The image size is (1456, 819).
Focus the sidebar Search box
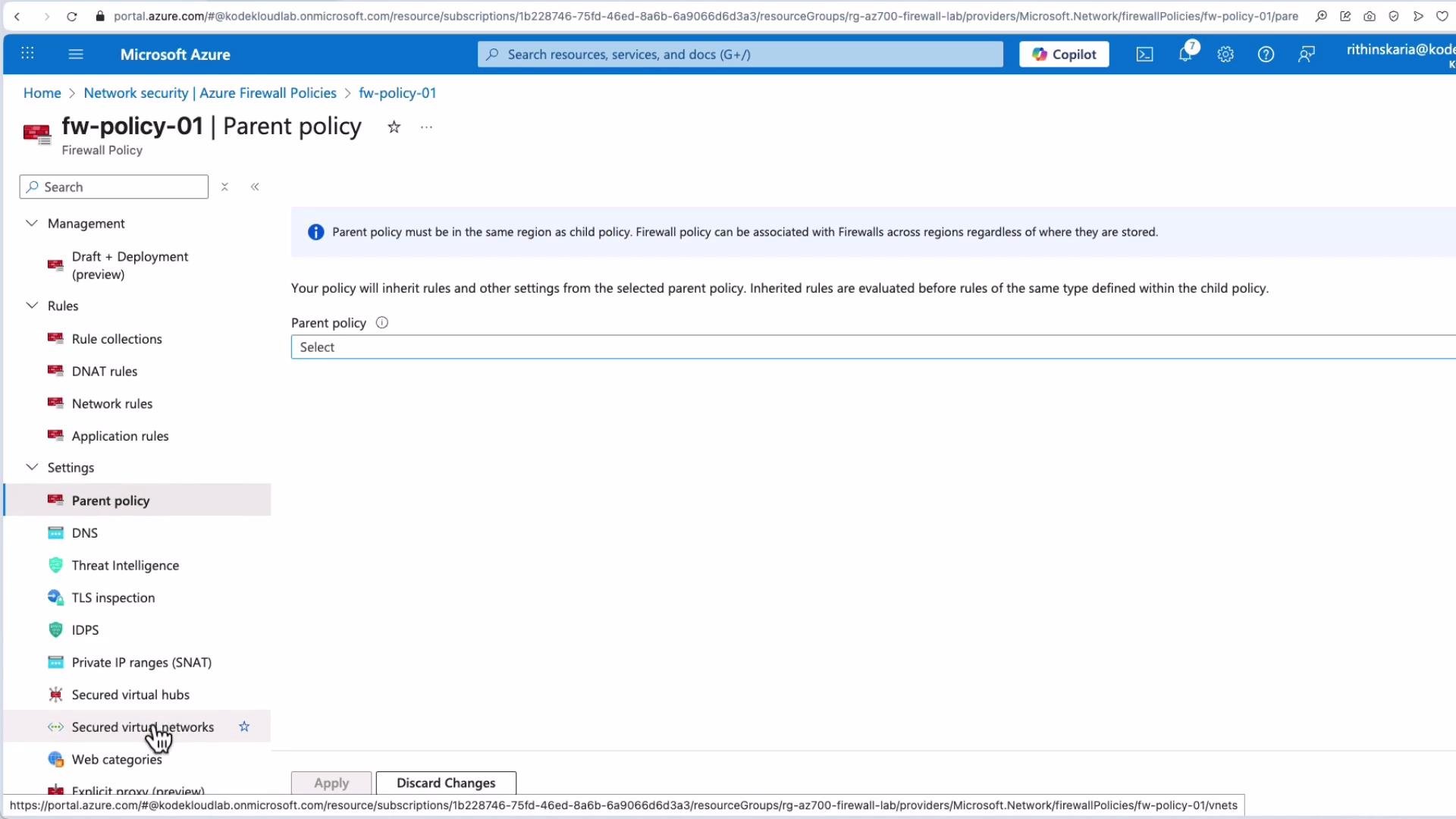(114, 187)
